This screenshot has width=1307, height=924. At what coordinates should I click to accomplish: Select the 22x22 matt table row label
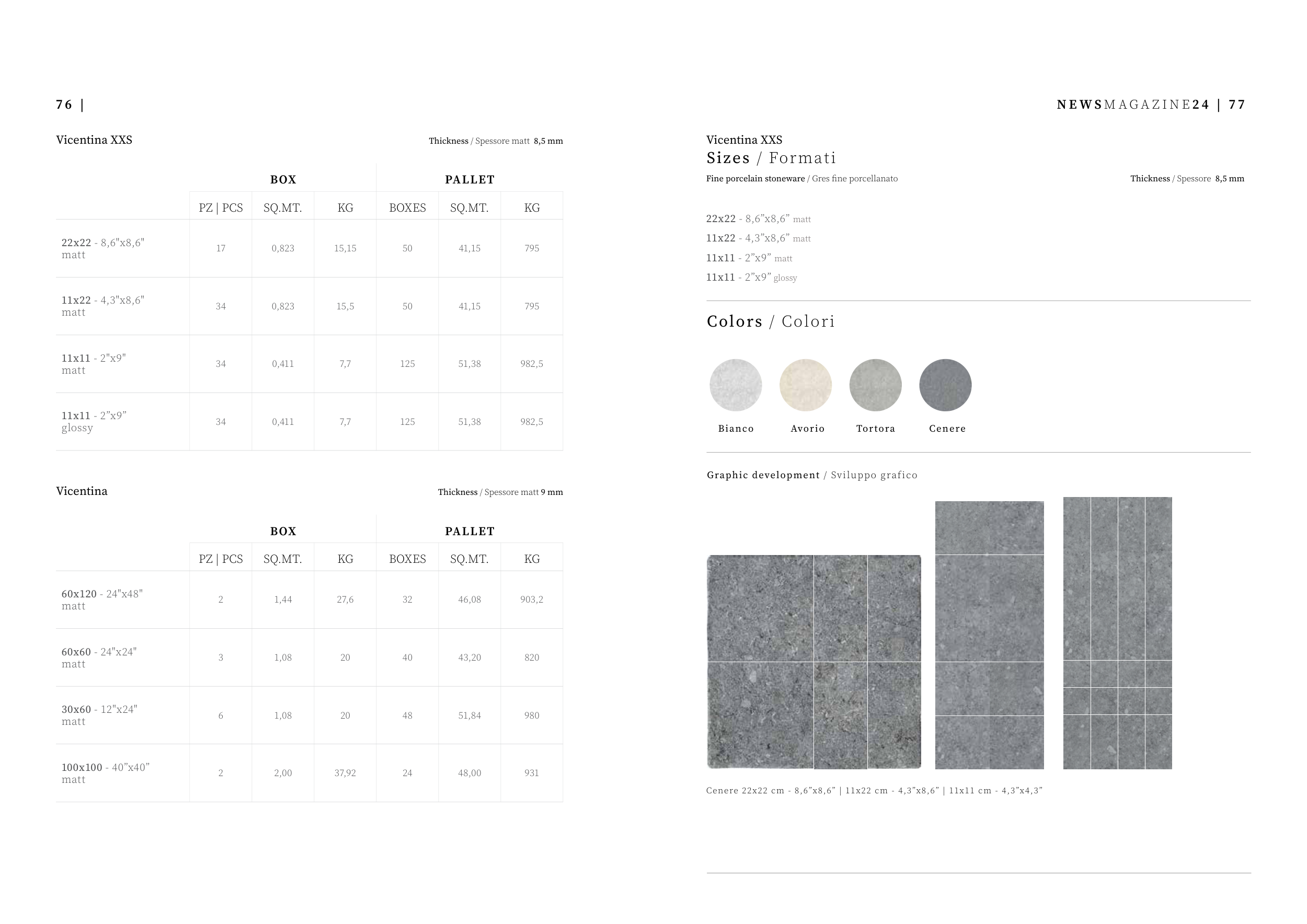point(103,249)
